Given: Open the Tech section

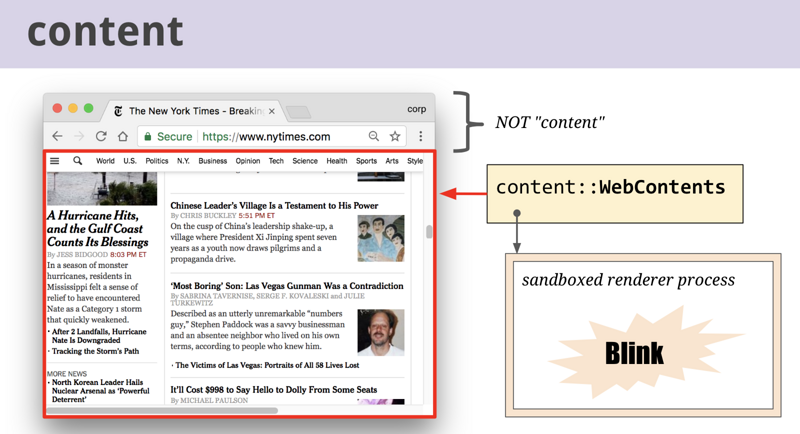Looking at the screenshot, I should (276, 161).
